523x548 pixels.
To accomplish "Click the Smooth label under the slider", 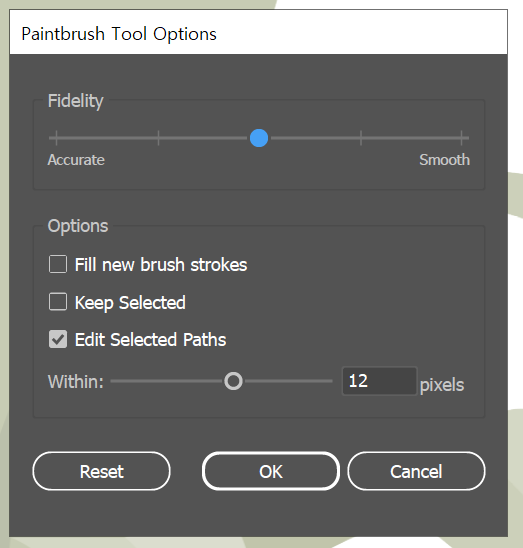I will pyautogui.click(x=444, y=160).
